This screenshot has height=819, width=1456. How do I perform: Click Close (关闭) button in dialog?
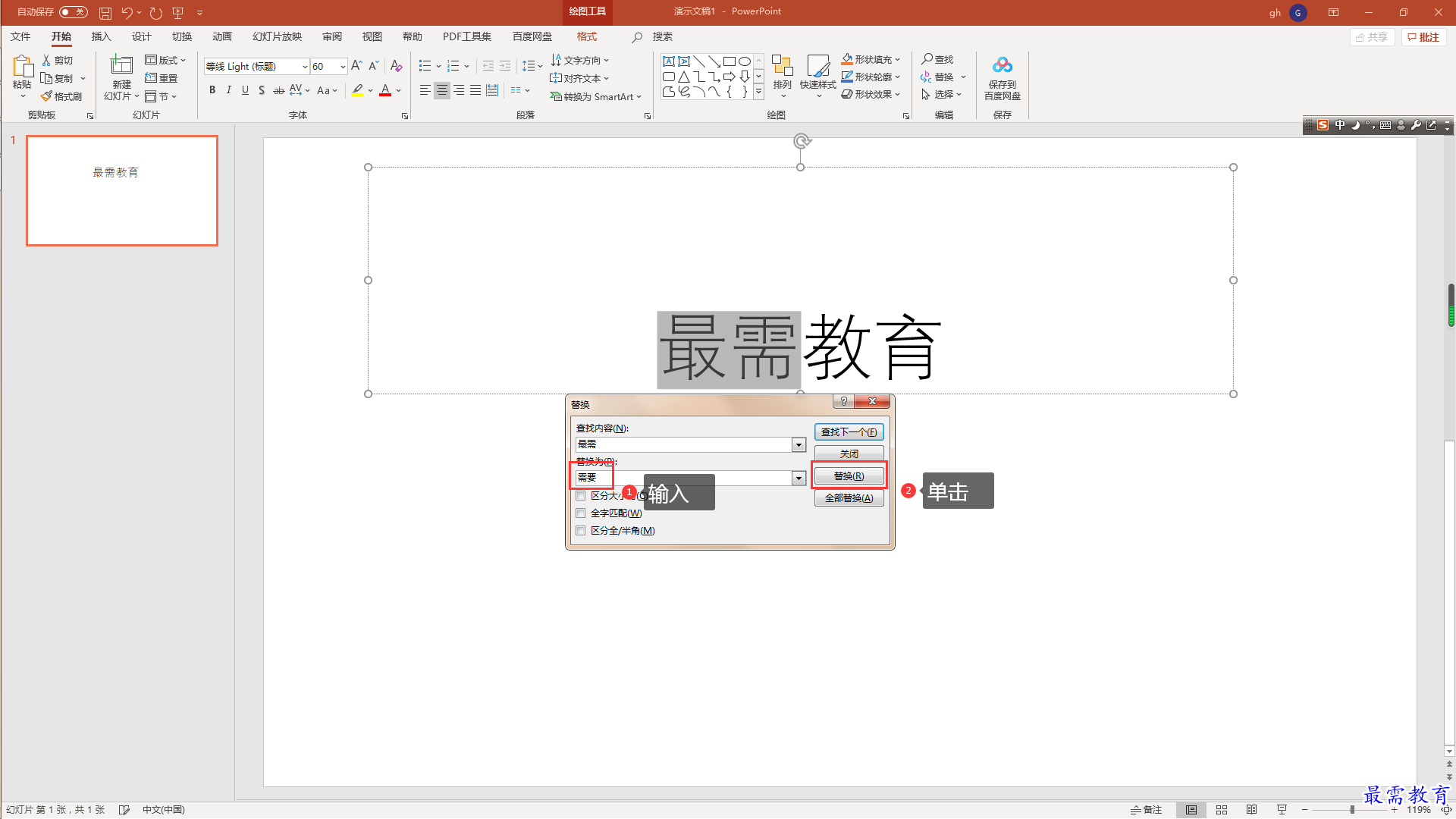coord(849,453)
